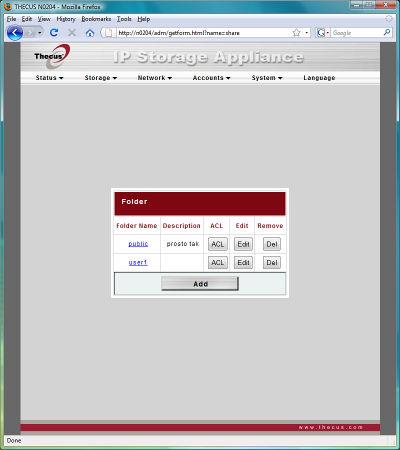Screen dimensions: 400x450
Task: Open the back history dropdown arrow
Action: tap(40, 33)
